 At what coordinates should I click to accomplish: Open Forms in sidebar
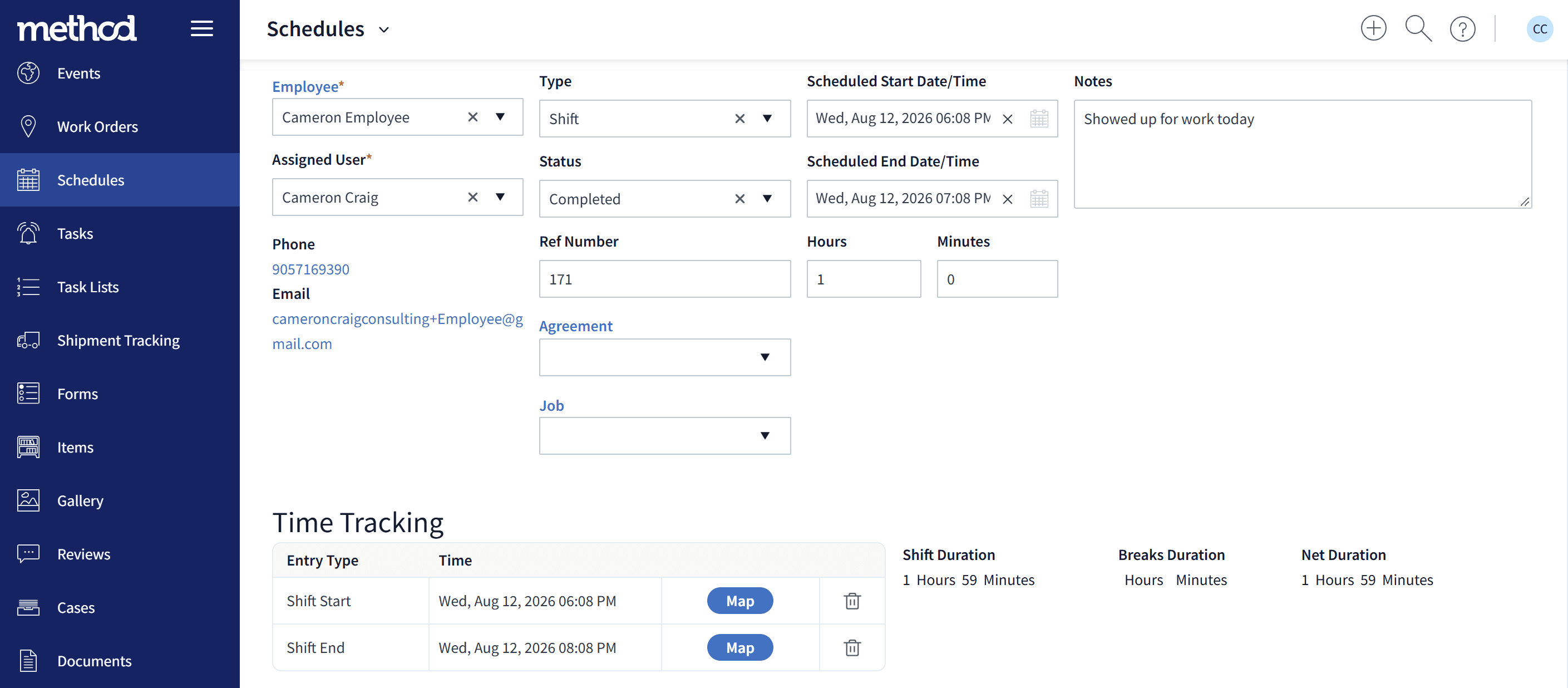(x=120, y=394)
